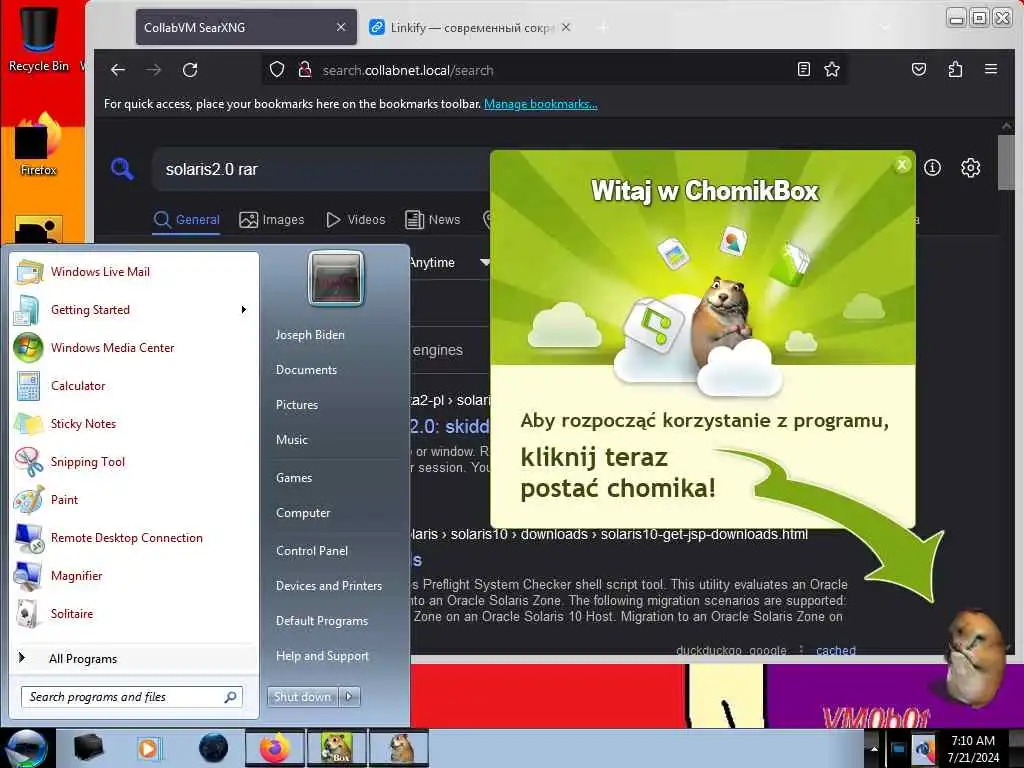Open Firefox extensions icon
Viewport: 1024px width, 768px height.
955,69
